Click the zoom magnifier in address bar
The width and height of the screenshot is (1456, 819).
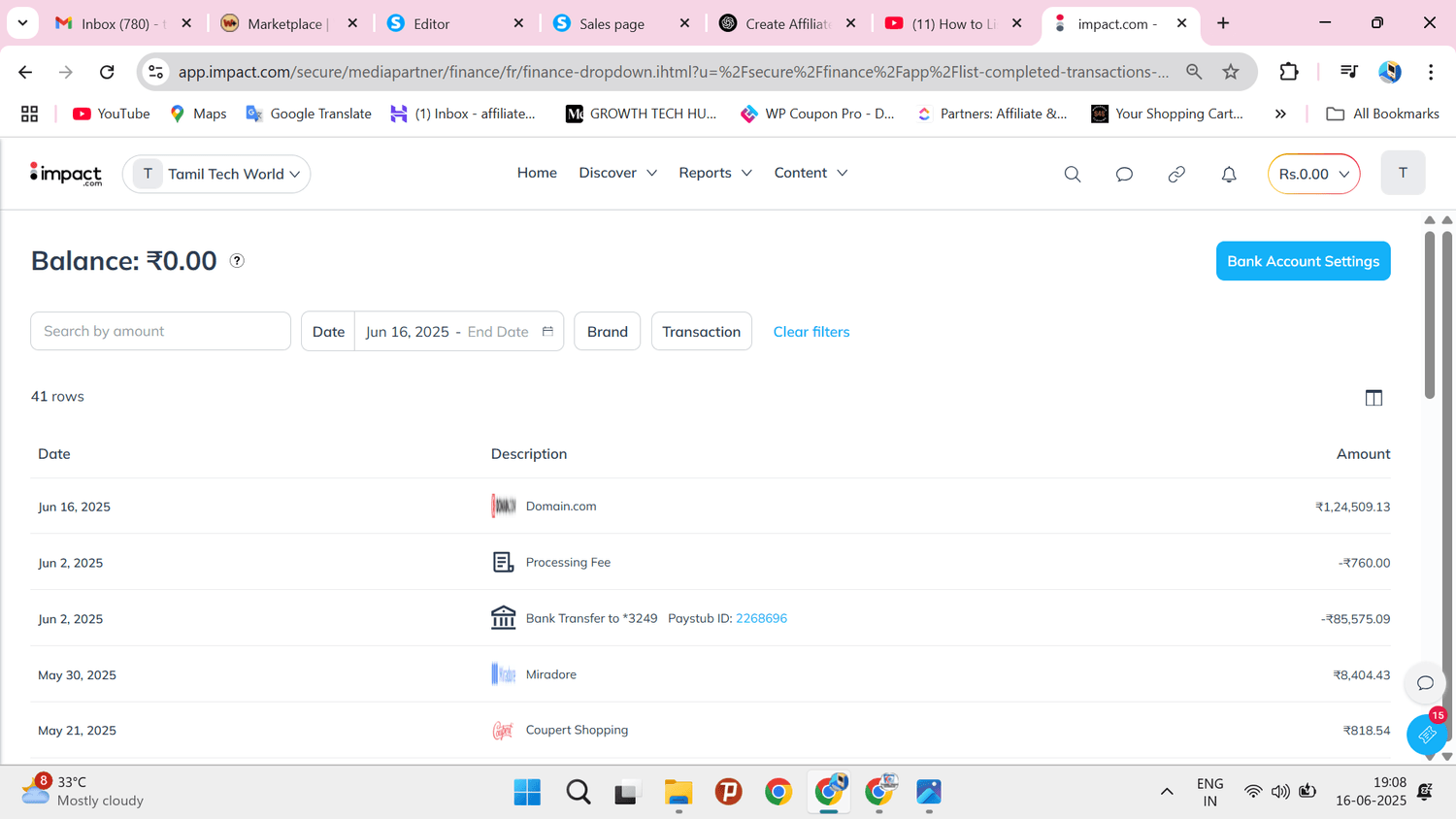click(1194, 72)
